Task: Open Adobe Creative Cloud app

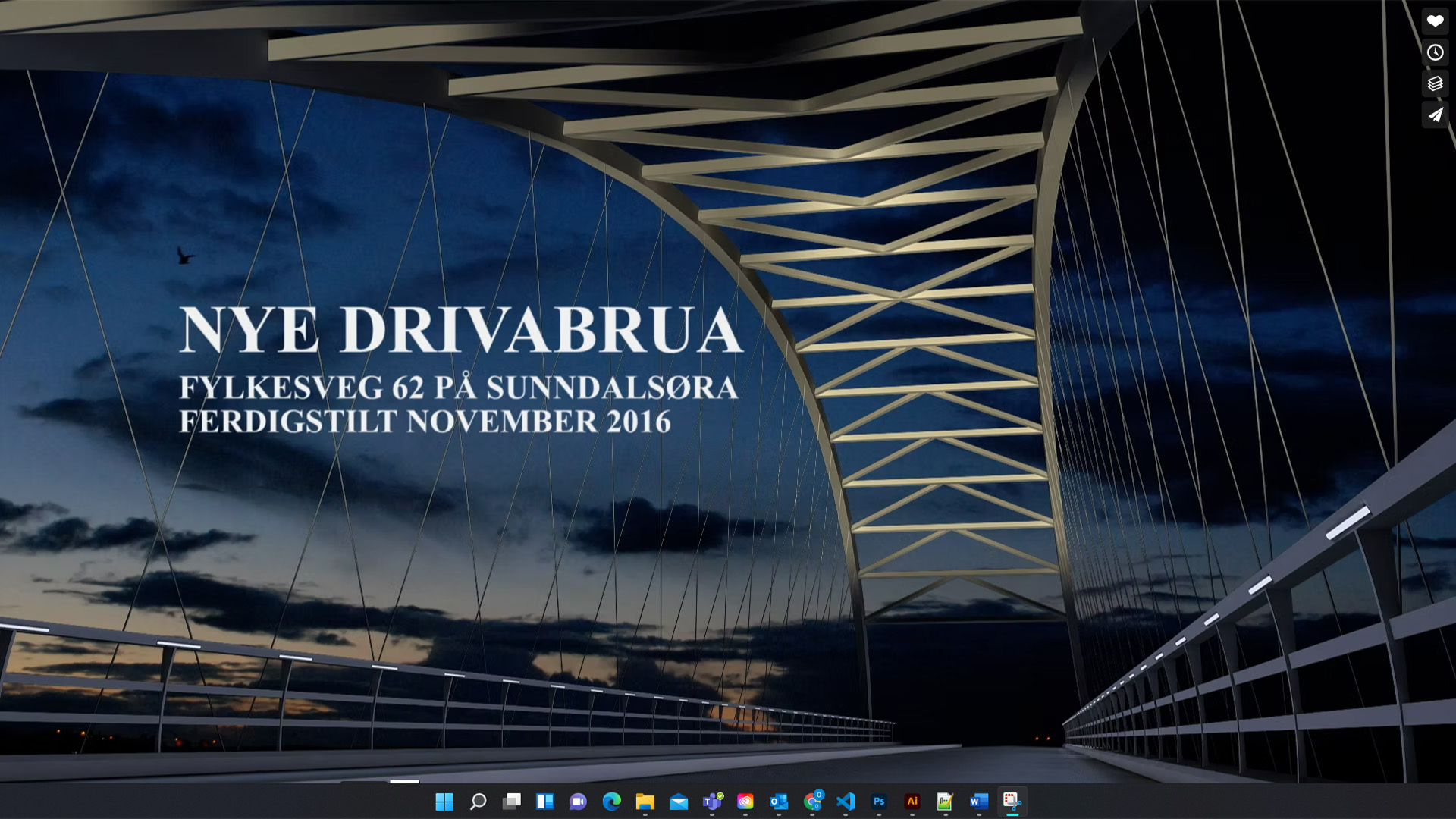Action: tap(745, 802)
